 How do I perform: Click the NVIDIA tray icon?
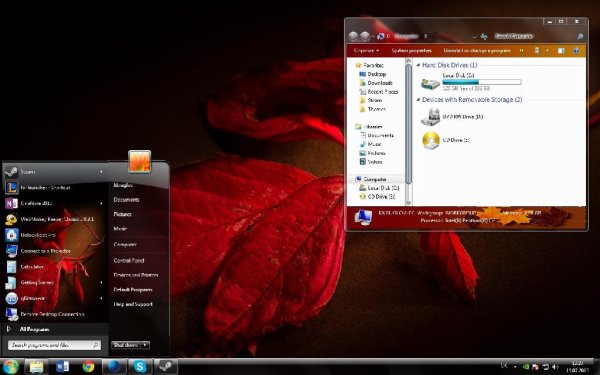pyautogui.click(x=527, y=367)
